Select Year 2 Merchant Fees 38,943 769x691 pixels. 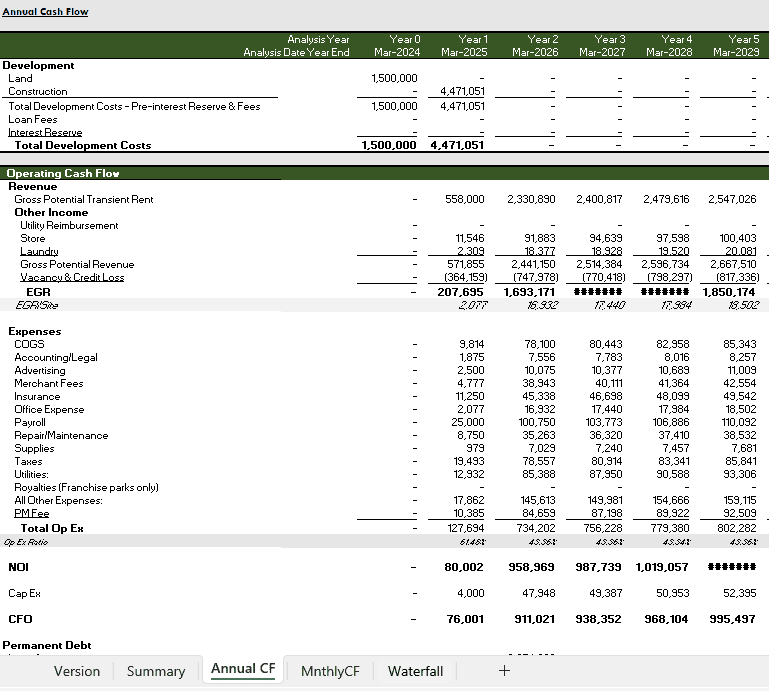[539, 383]
